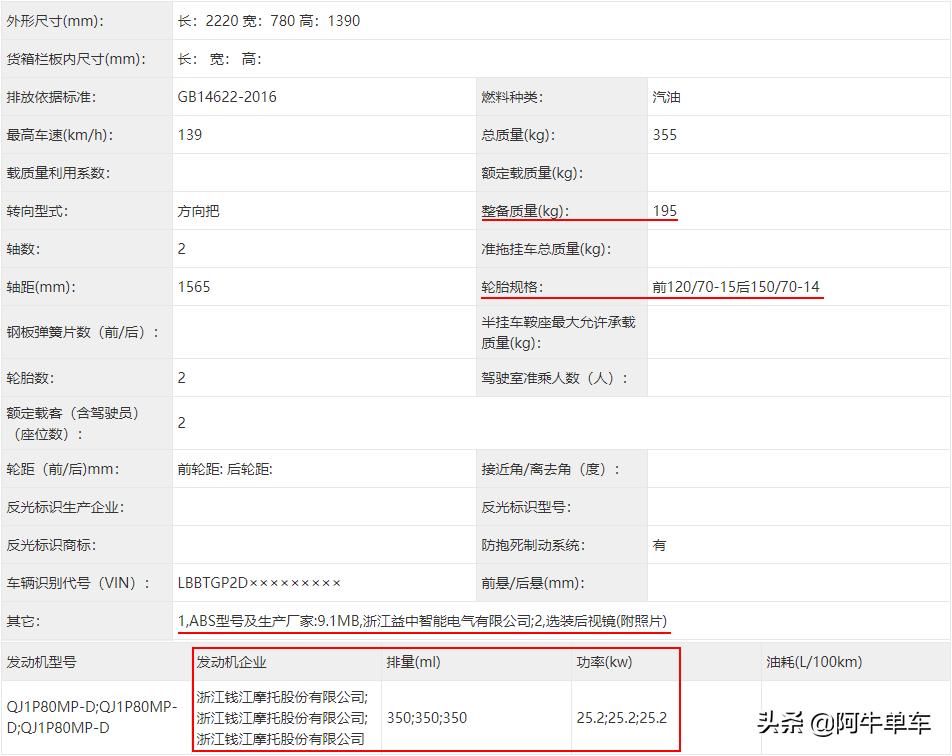
Task: Select the top speed value 139
Action: click(x=189, y=134)
